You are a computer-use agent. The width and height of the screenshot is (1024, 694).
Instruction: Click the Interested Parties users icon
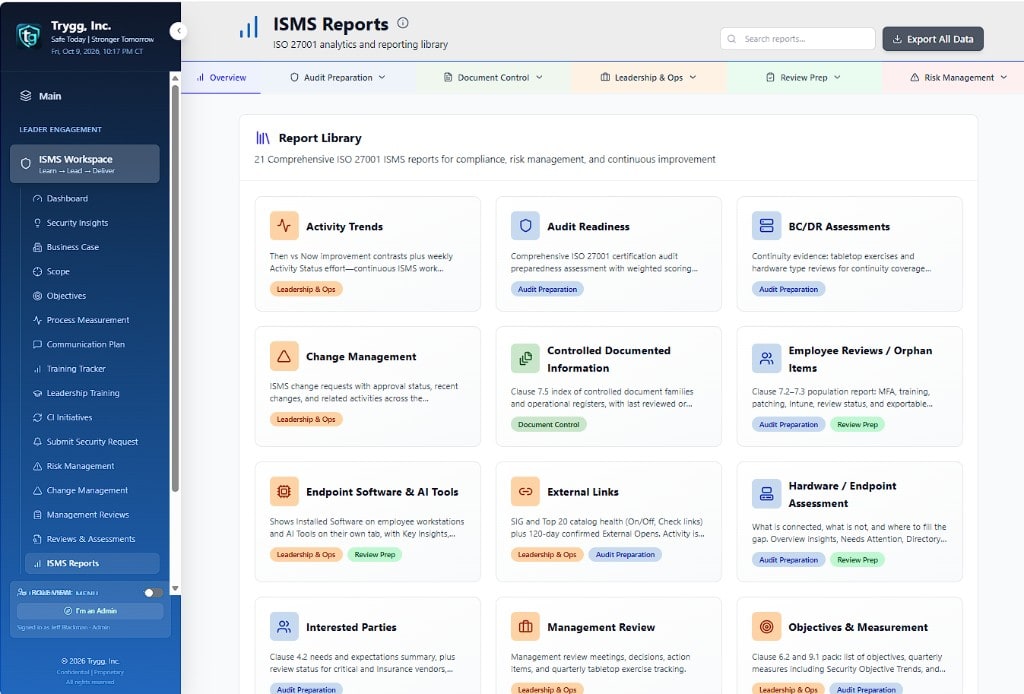(284, 626)
